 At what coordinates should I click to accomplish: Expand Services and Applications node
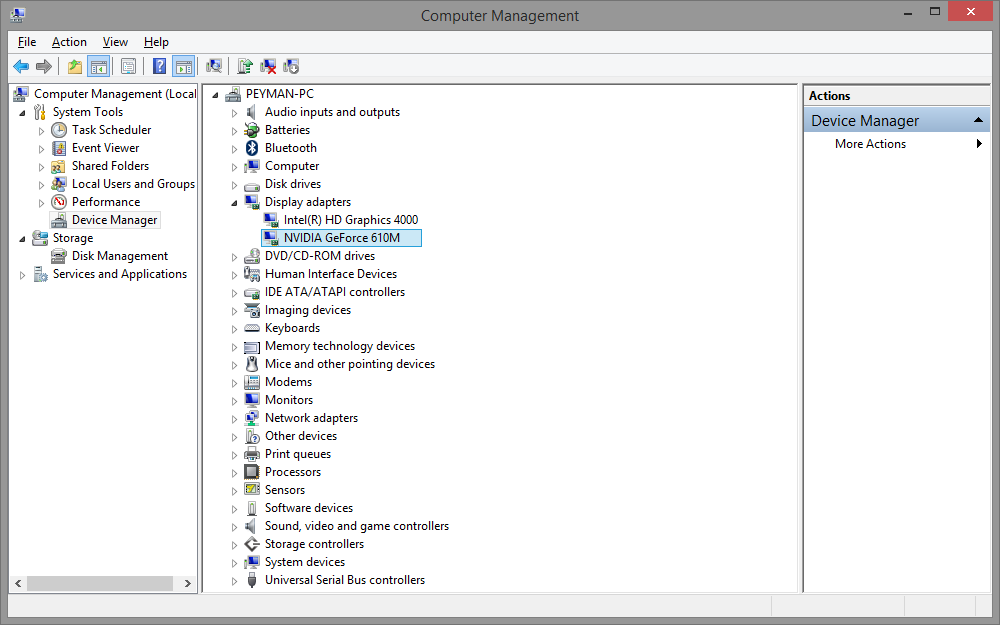(22, 275)
